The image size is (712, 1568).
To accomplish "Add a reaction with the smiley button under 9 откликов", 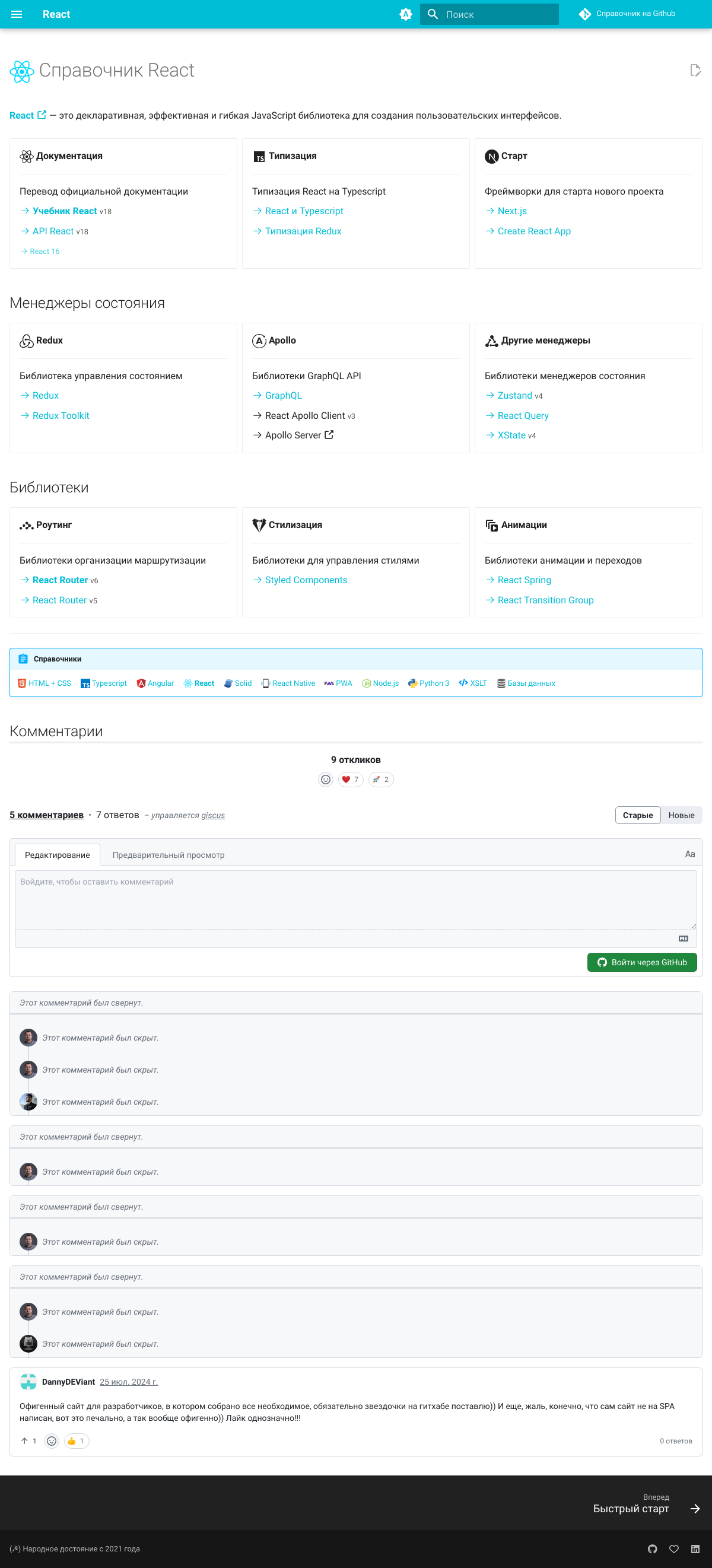I will click(326, 780).
